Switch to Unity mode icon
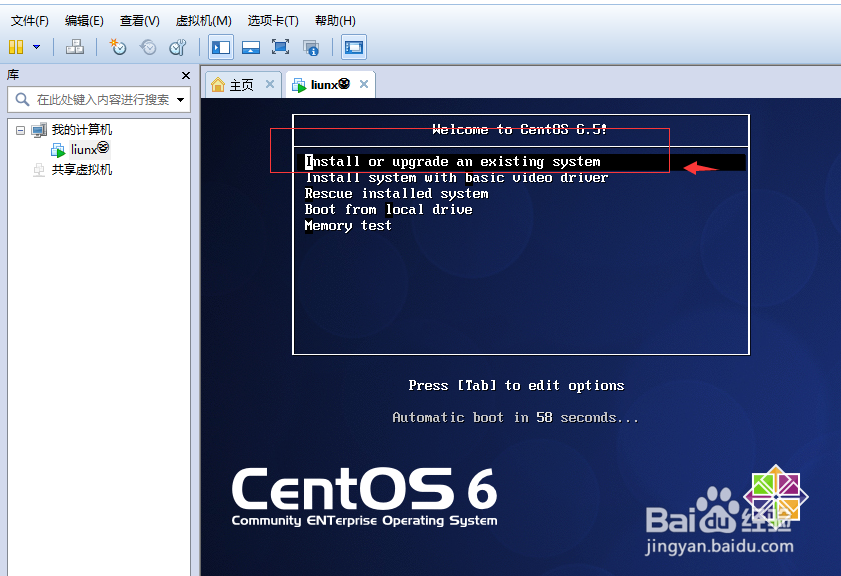841x576 pixels. click(x=311, y=47)
